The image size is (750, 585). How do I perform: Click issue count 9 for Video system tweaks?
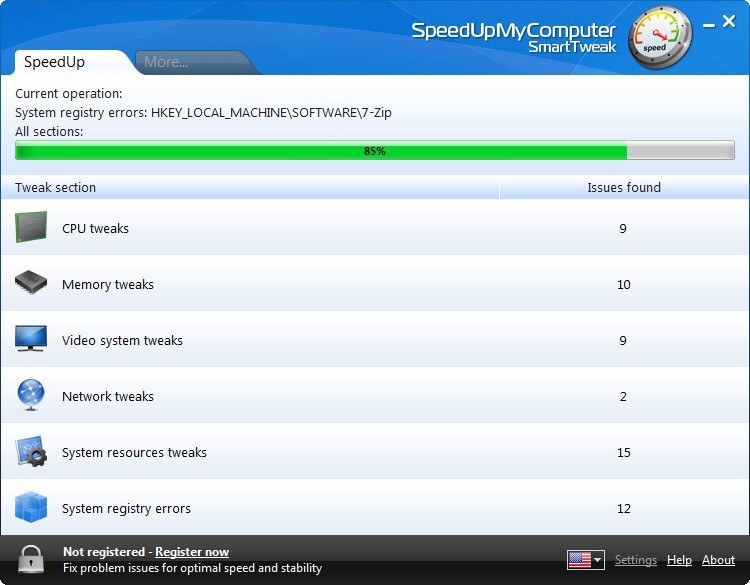[x=623, y=341]
